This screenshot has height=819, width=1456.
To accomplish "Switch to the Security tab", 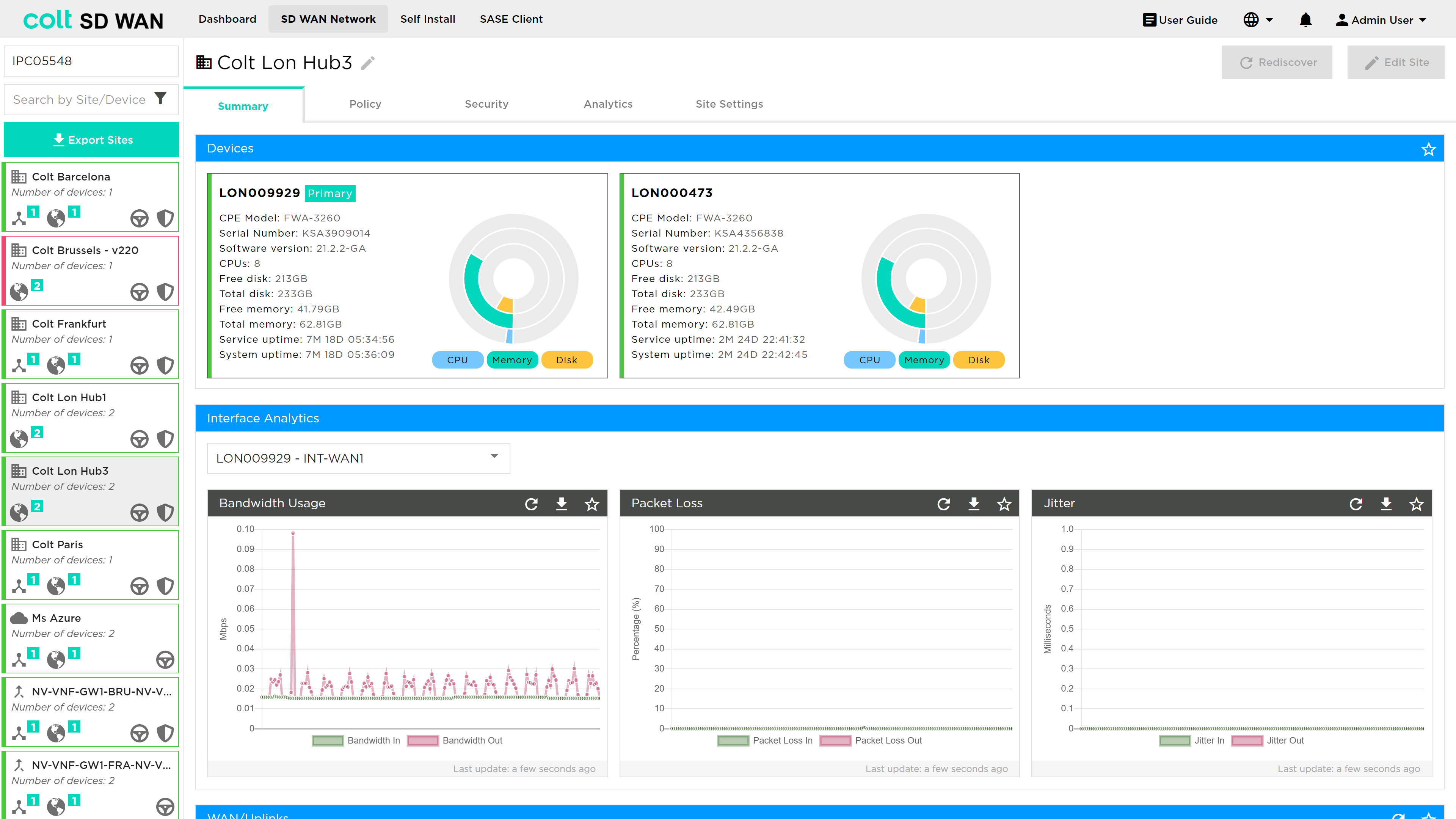I will click(486, 104).
